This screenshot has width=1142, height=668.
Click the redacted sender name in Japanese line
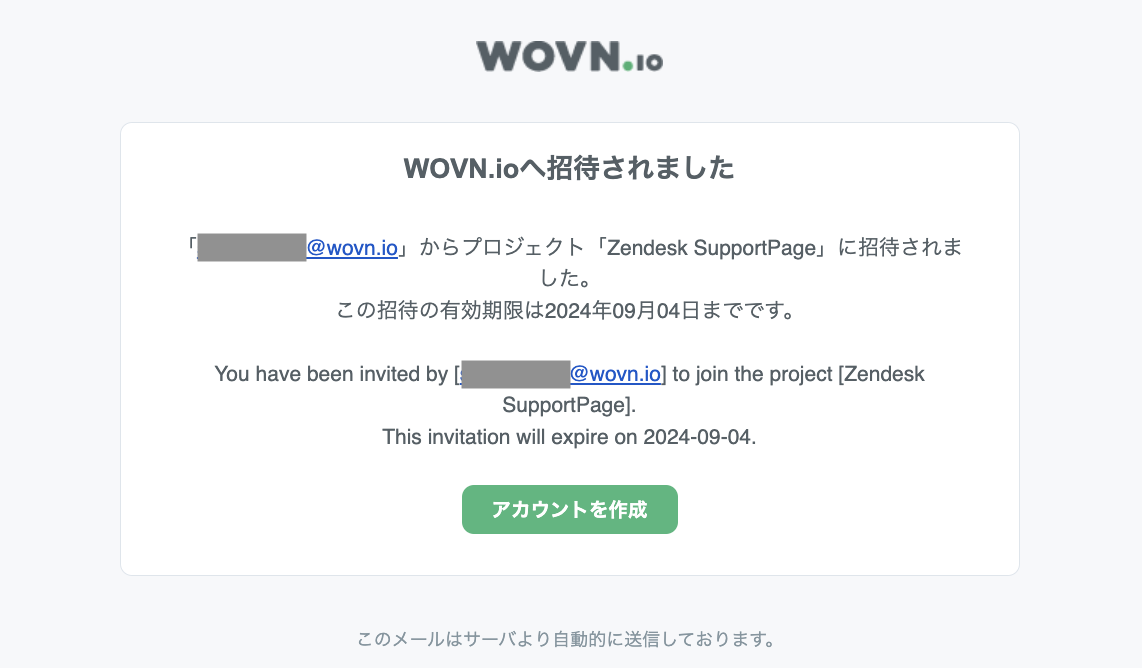tap(251, 248)
